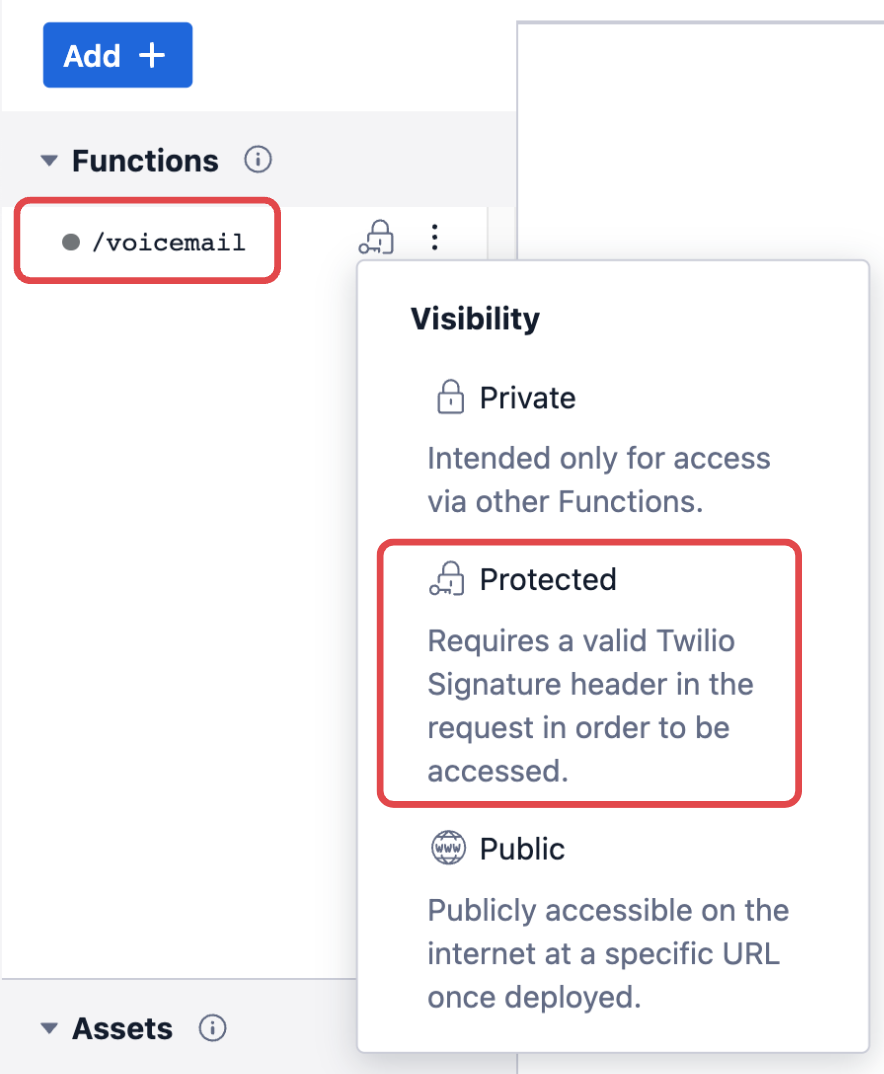Viewport: 884px width, 1074px height.
Task: Click the info icon beside Assets
Action: pyautogui.click(x=212, y=1028)
